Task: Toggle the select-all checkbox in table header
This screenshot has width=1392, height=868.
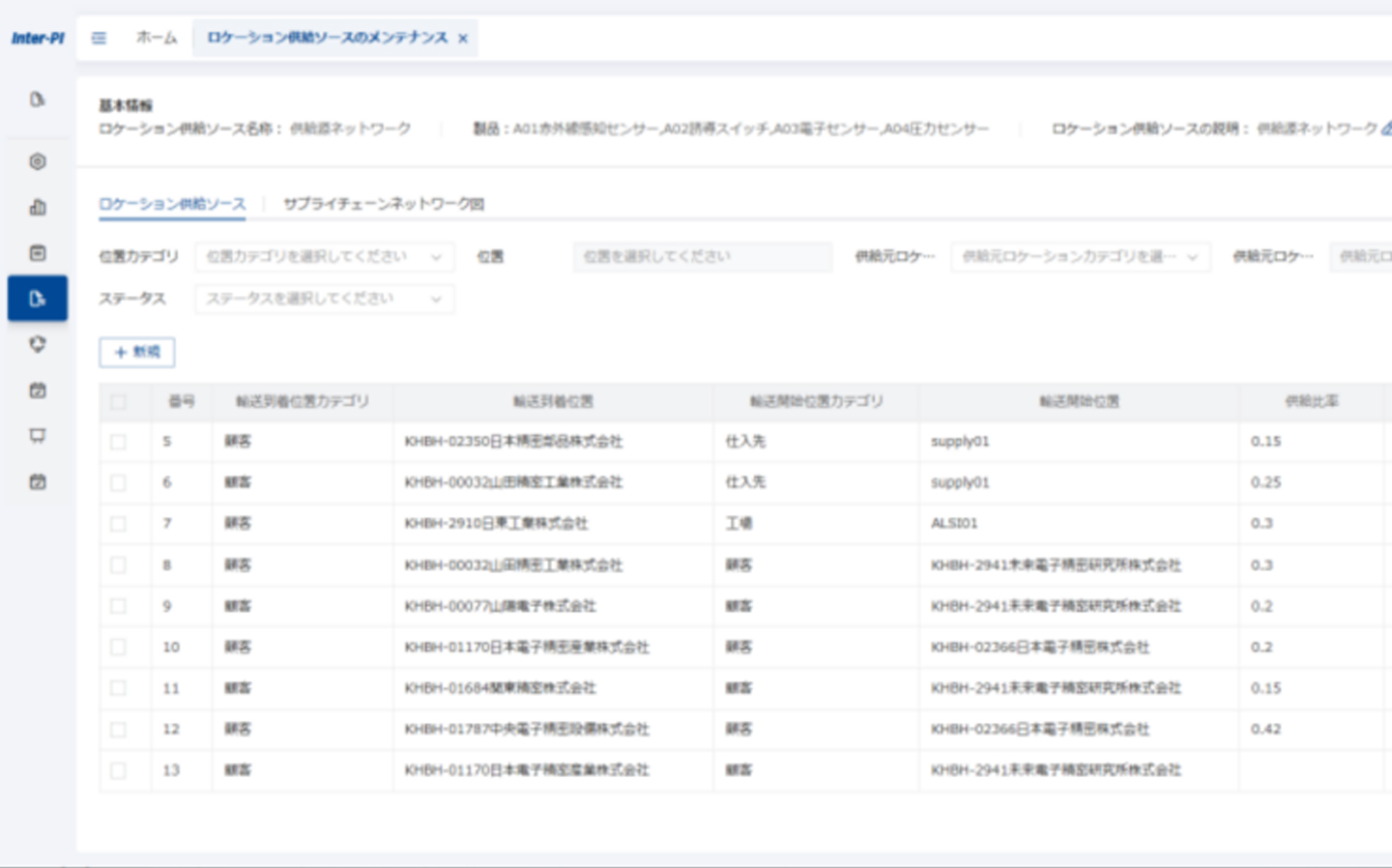Action: [118, 402]
